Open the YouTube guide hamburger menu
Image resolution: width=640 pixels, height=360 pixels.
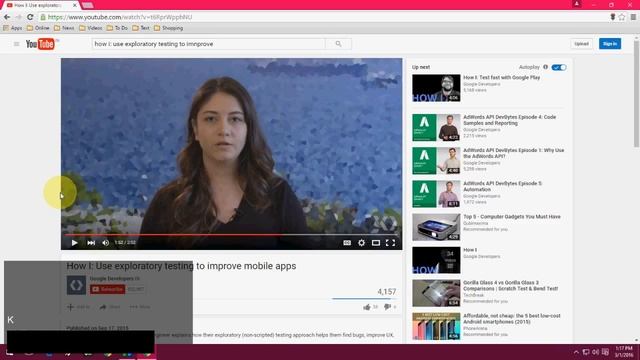click(x=16, y=44)
